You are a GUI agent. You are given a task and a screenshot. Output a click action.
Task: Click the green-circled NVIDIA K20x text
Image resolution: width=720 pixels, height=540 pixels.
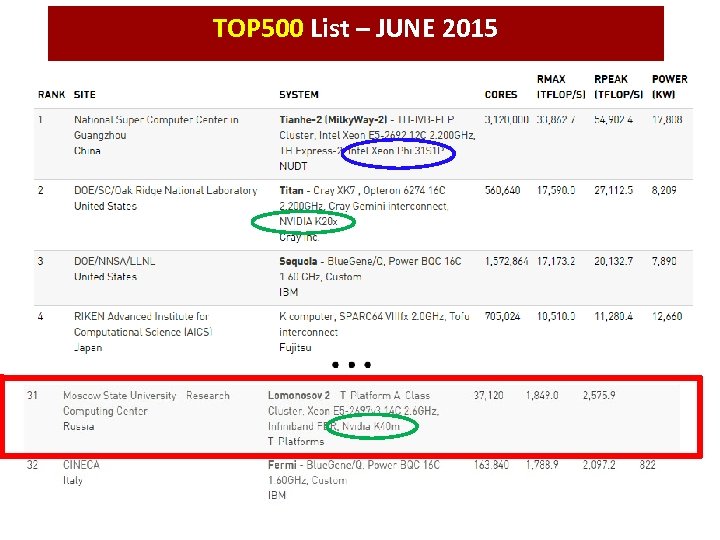[x=308, y=222]
